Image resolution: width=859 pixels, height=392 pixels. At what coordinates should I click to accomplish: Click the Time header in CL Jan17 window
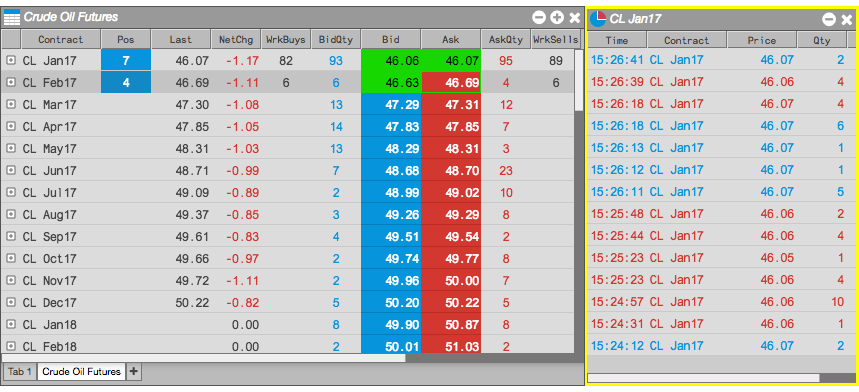[617, 40]
